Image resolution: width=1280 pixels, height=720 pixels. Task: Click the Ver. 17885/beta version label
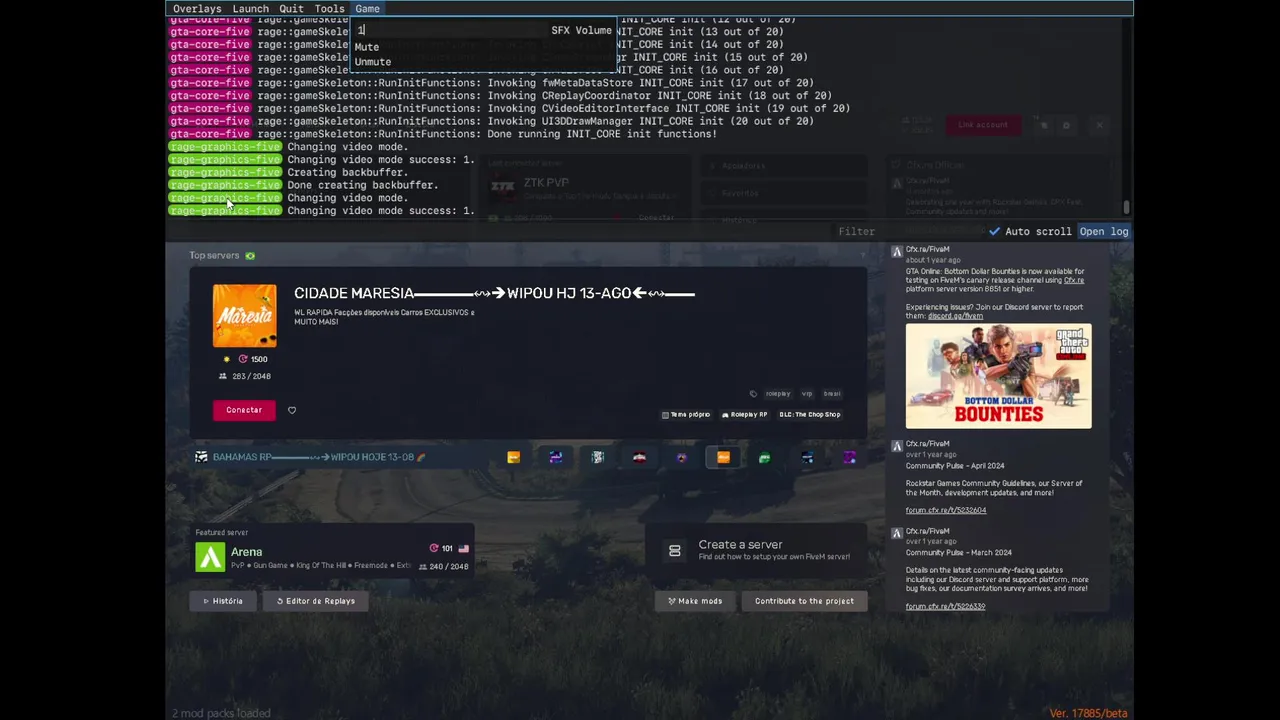coord(1088,713)
